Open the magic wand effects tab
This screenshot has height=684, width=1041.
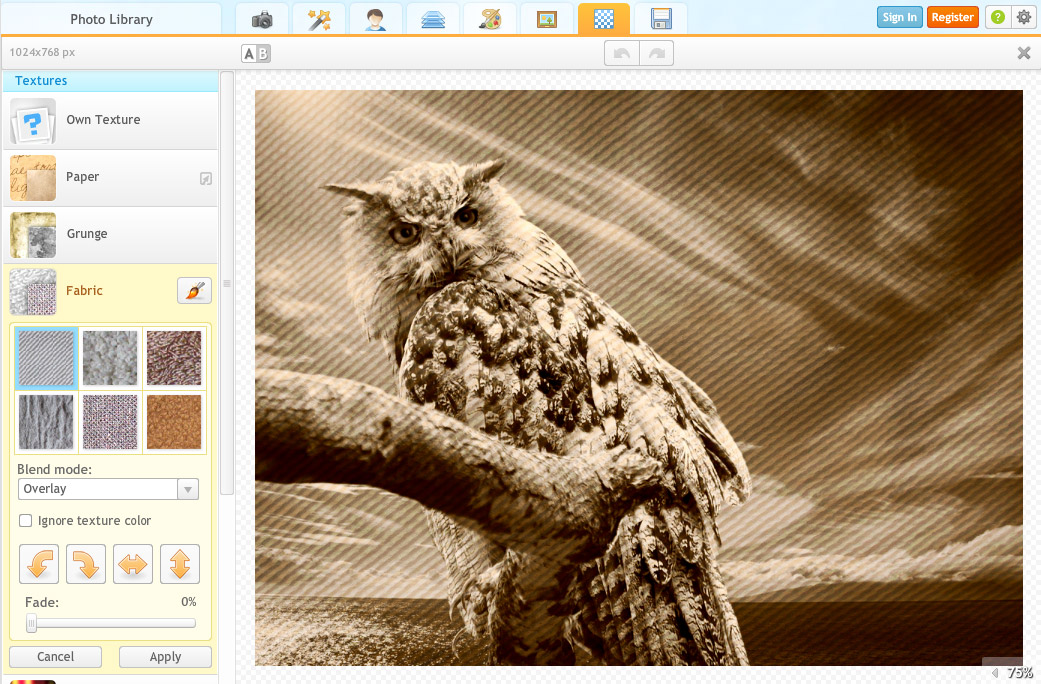[319, 19]
